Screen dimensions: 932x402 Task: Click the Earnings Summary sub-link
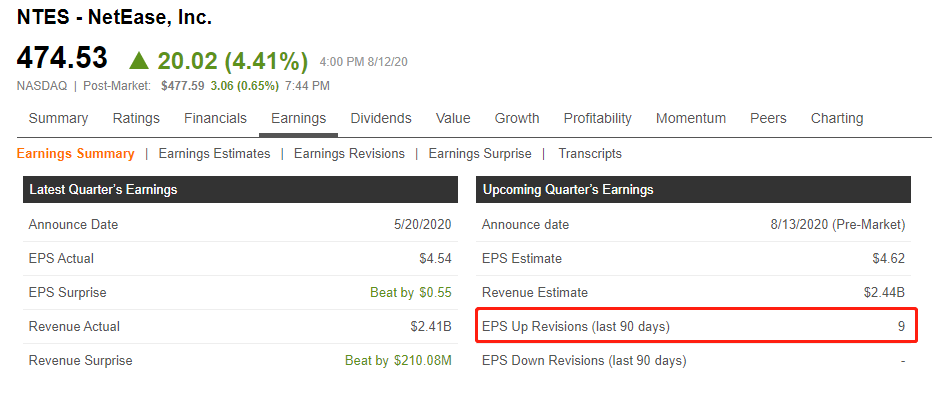tap(75, 153)
